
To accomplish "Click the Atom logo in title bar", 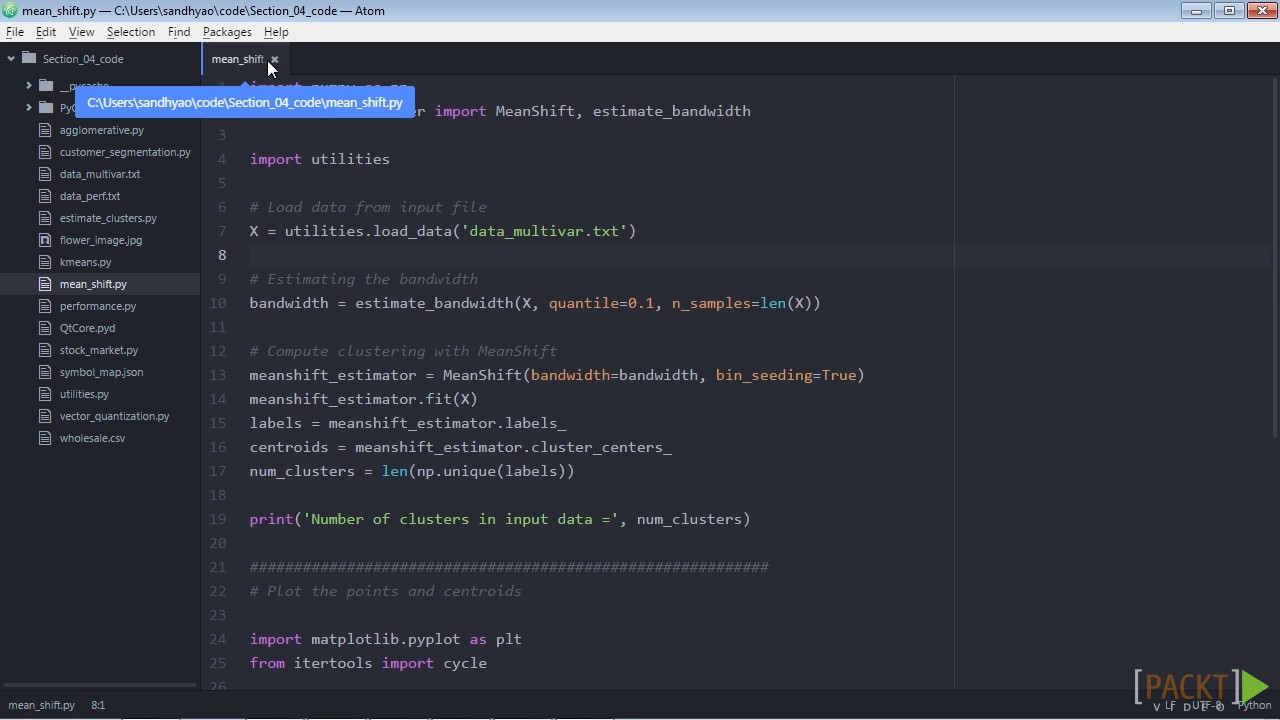I will coord(10,11).
